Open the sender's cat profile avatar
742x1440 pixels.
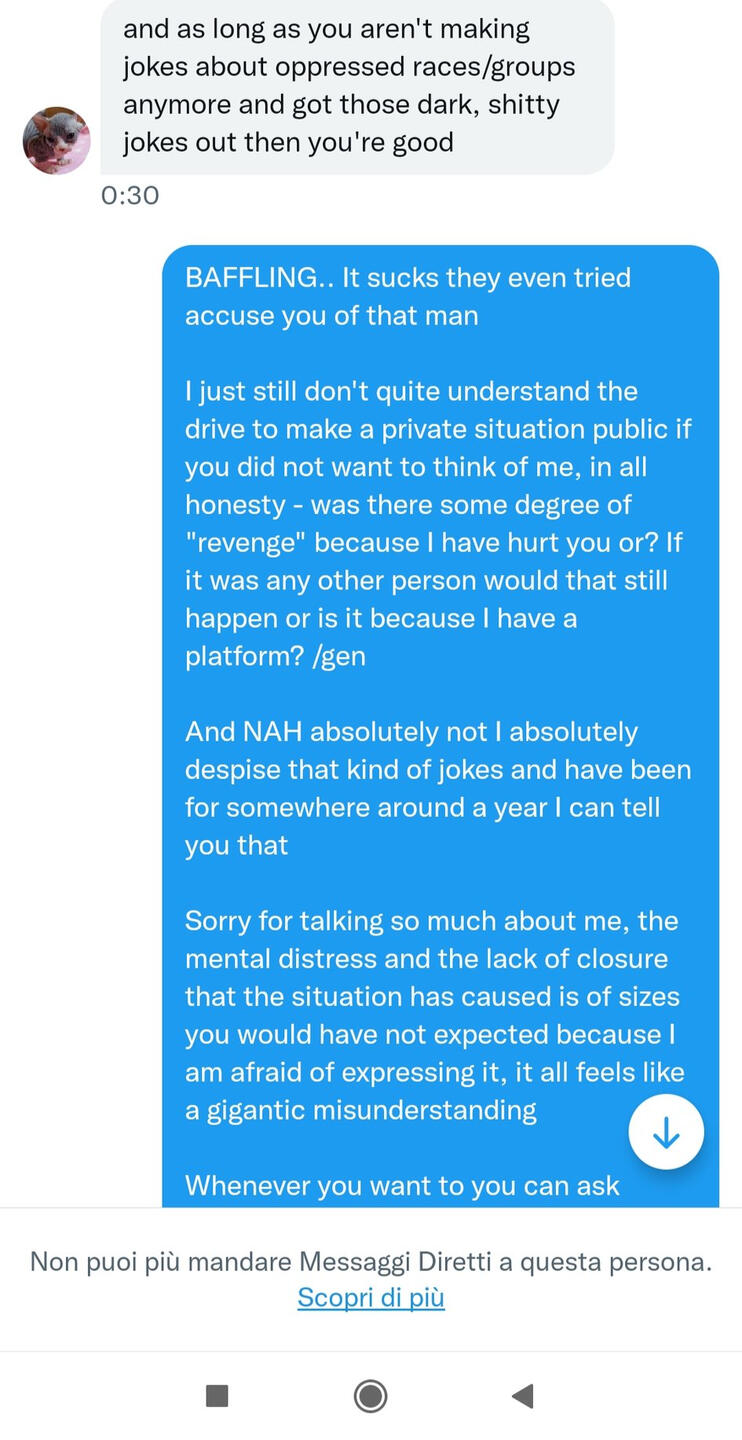click(57, 141)
